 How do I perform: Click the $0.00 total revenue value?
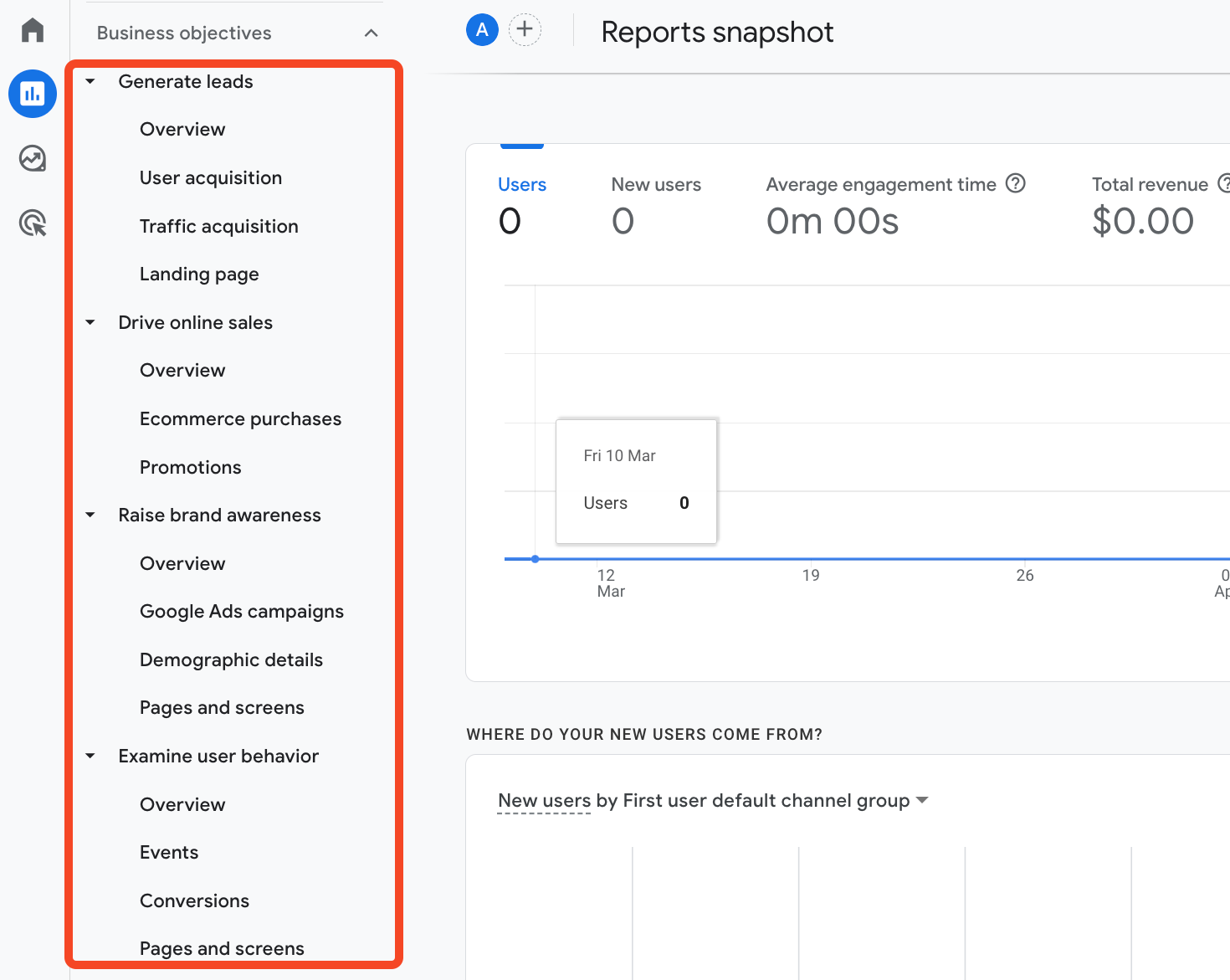[x=1143, y=221]
